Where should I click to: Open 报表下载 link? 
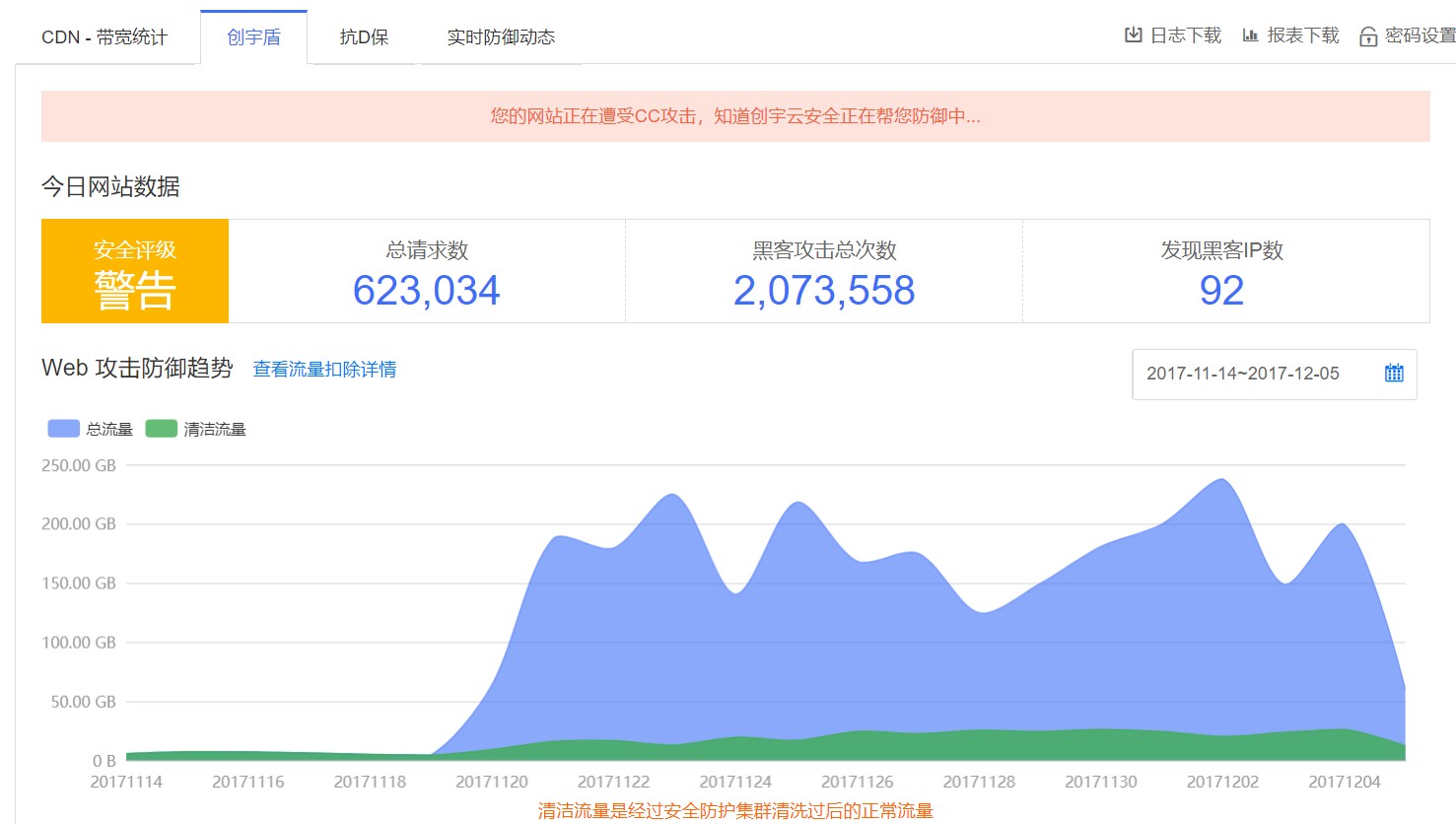point(1303,35)
